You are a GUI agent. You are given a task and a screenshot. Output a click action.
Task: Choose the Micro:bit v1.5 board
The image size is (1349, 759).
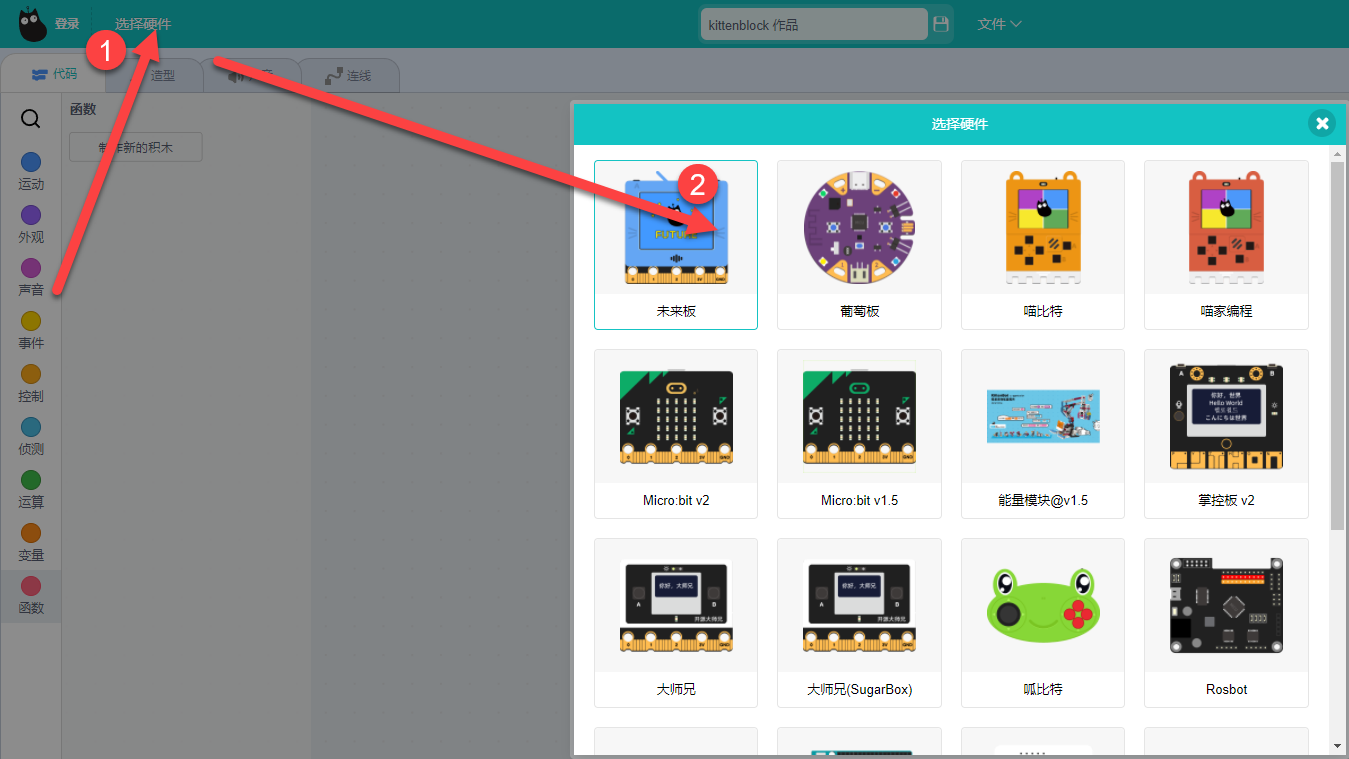coord(859,417)
